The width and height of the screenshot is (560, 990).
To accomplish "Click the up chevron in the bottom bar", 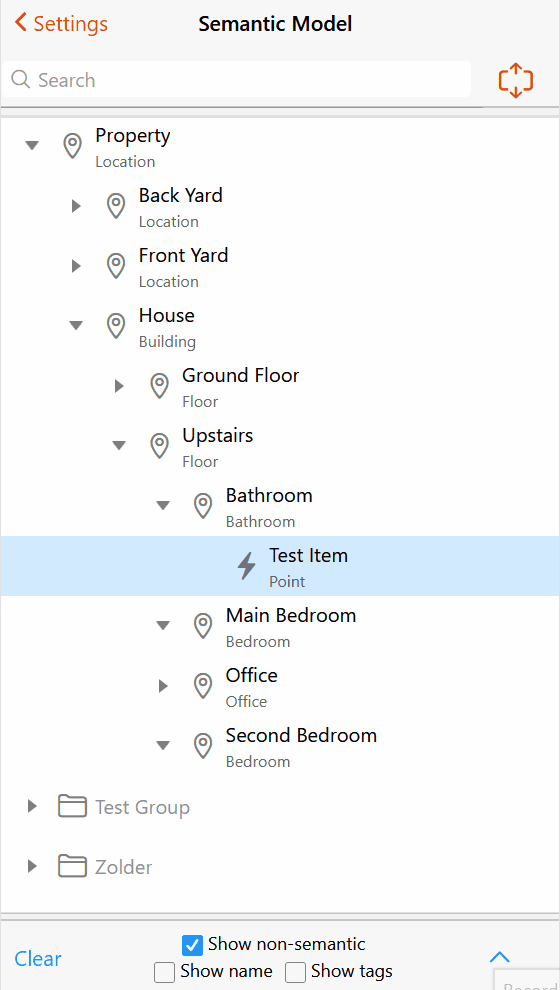I will [499, 957].
